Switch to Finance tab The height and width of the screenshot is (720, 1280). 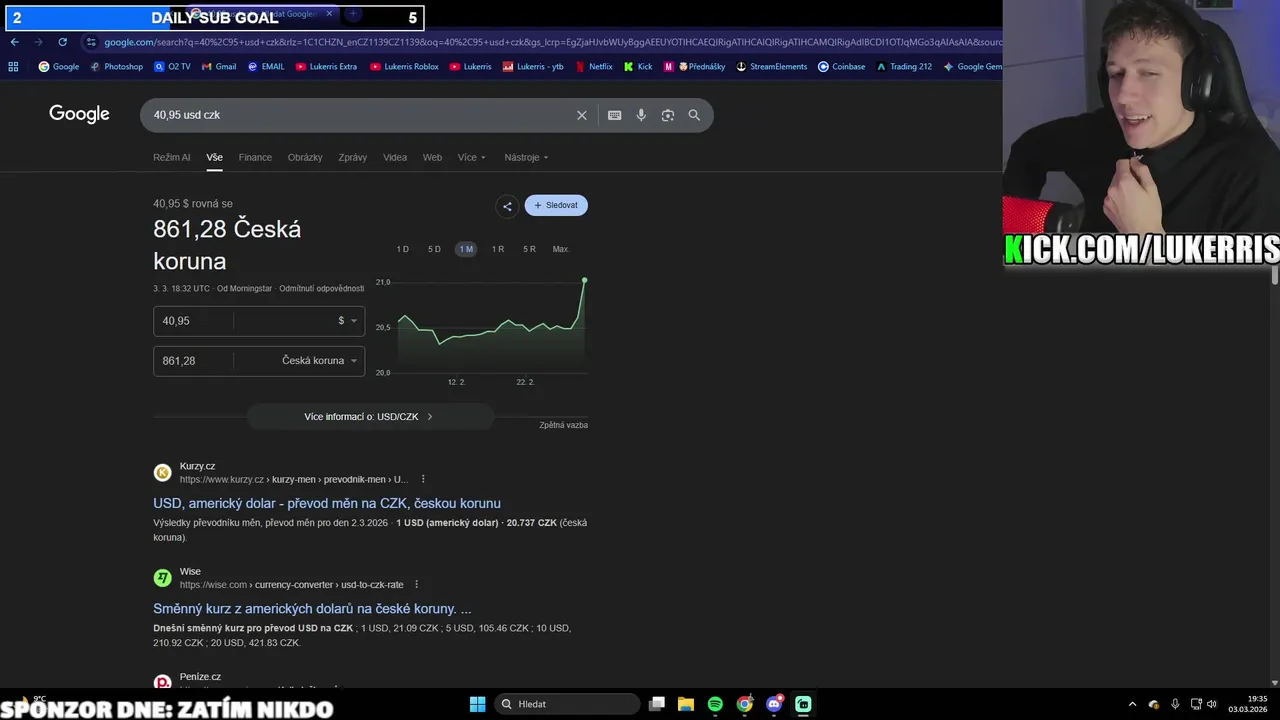click(x=255, y=157)
